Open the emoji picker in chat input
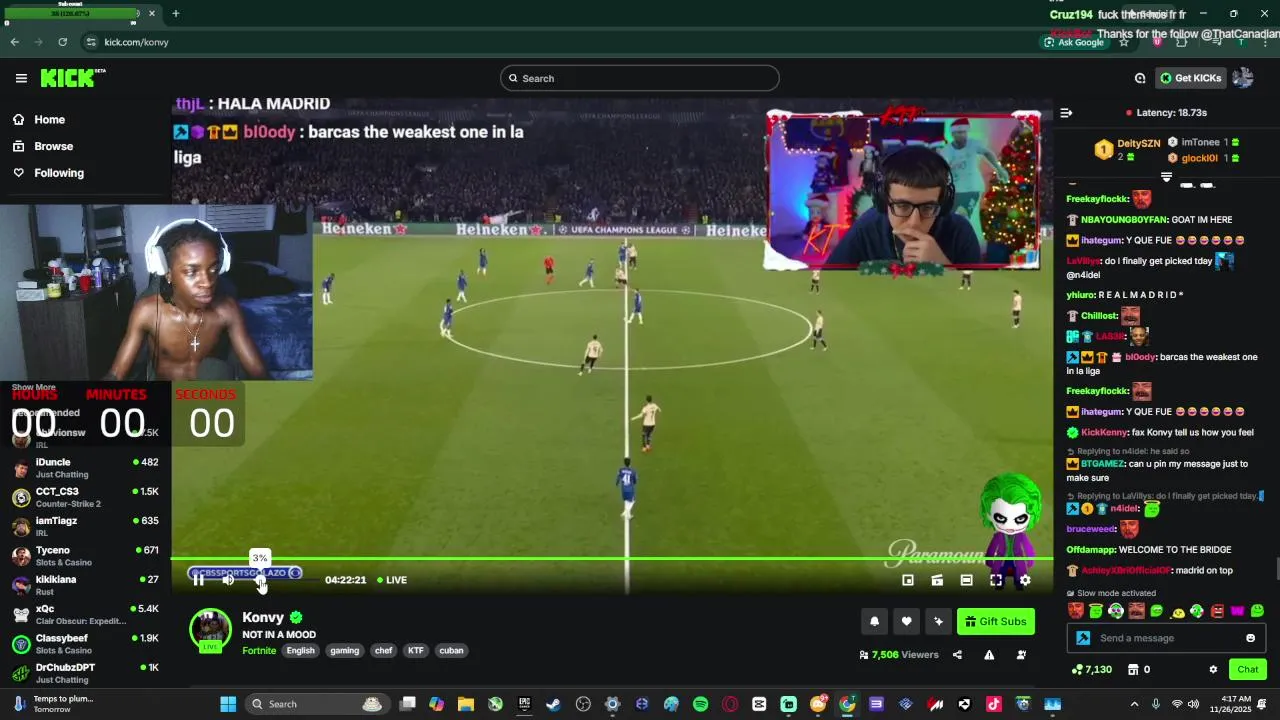 [x=1250, y=638]
